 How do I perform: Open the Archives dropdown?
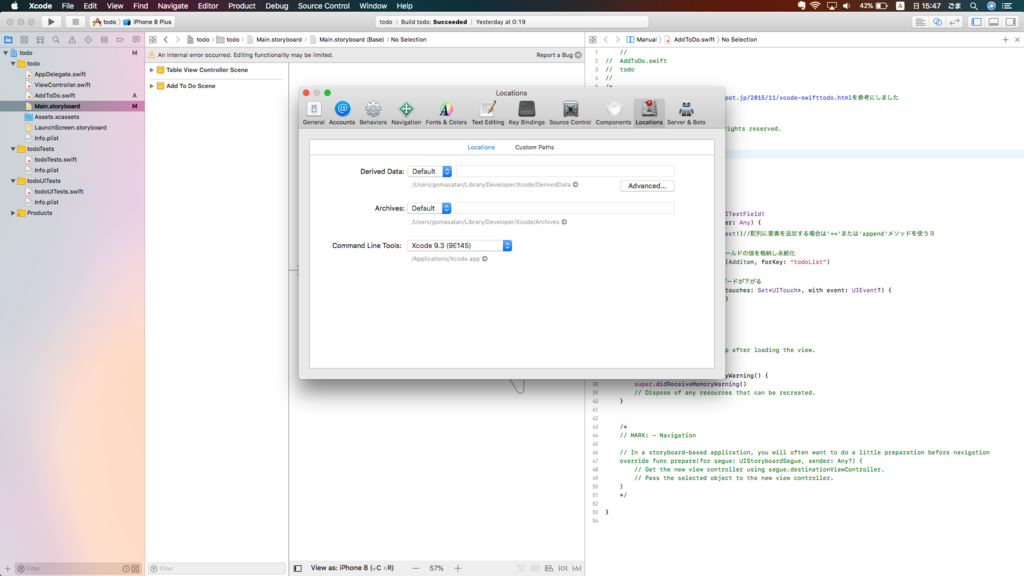[x=429, y=208]
